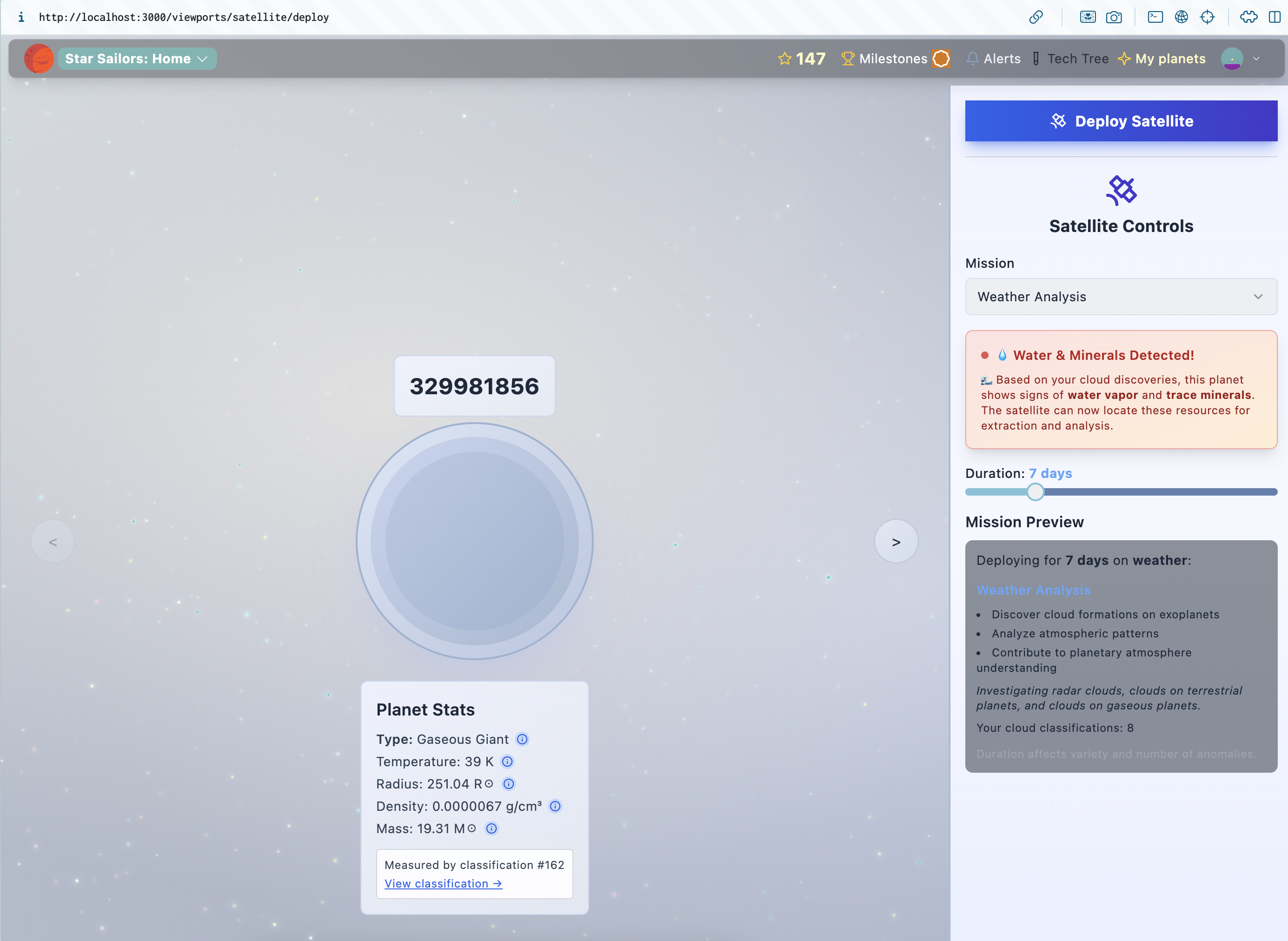Click the red planet logo in header
Viewport: 1288px width, 941px height.
39,59
